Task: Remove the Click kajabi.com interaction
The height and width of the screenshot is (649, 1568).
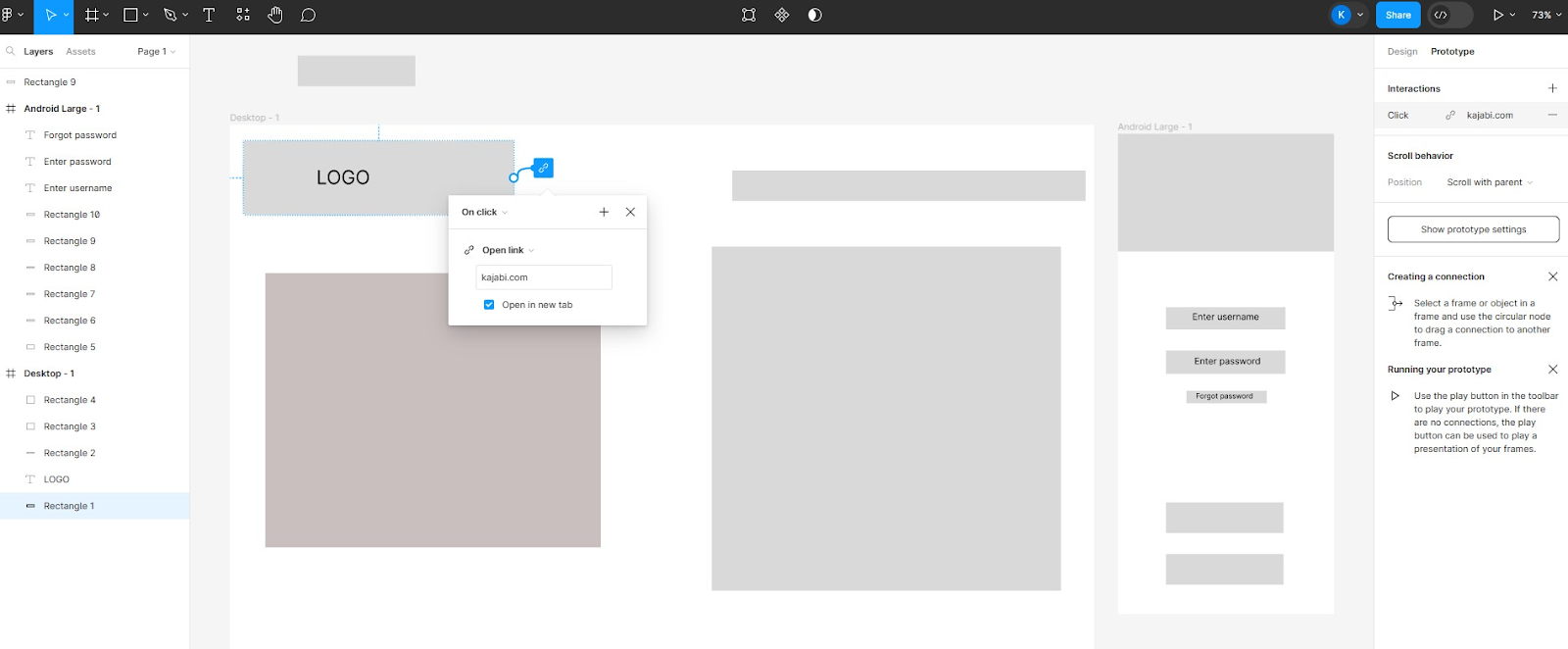Action: (1552, 115)
